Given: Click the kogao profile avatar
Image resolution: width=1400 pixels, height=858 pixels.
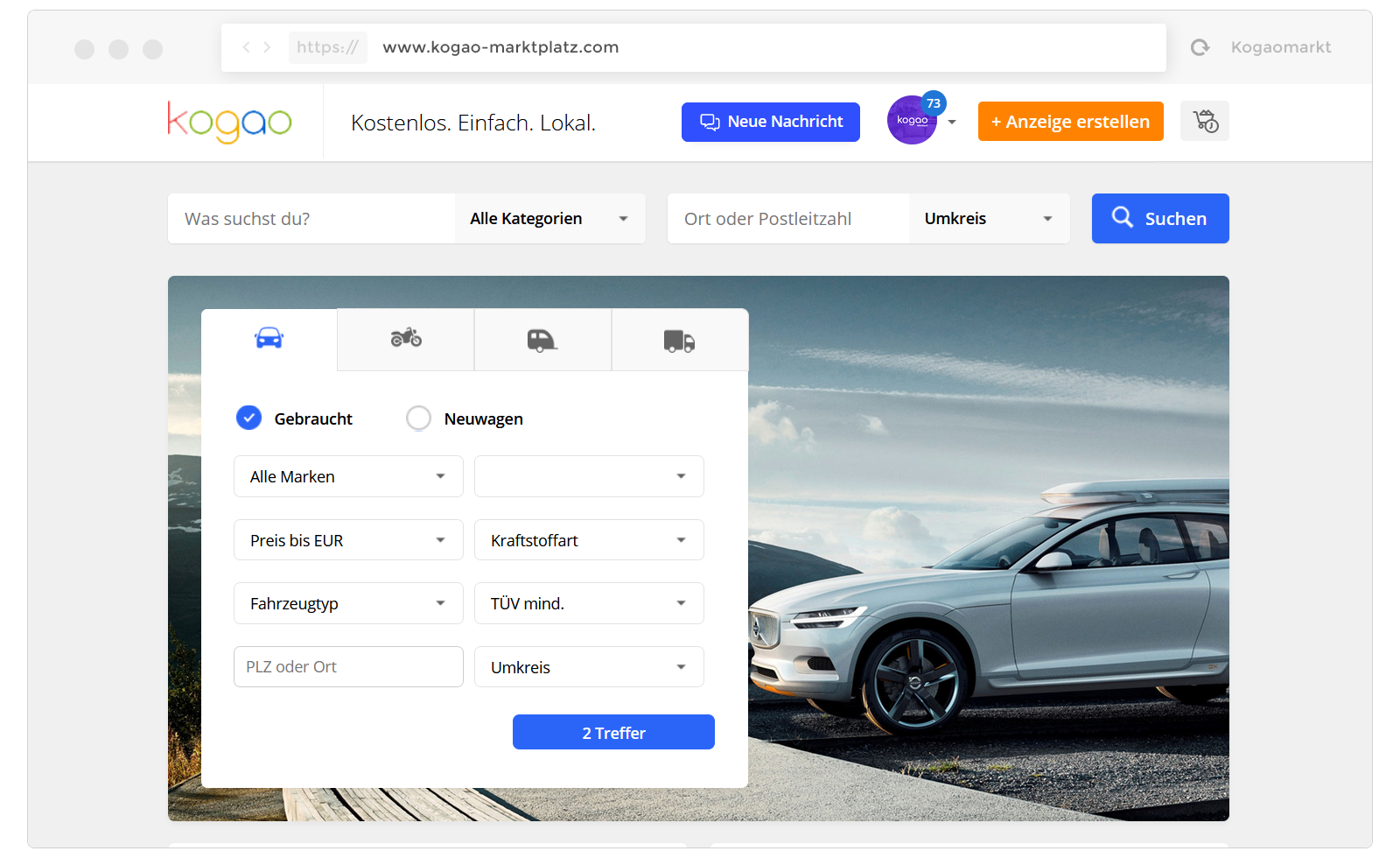Looking at the screenshot, I should 912,121.
